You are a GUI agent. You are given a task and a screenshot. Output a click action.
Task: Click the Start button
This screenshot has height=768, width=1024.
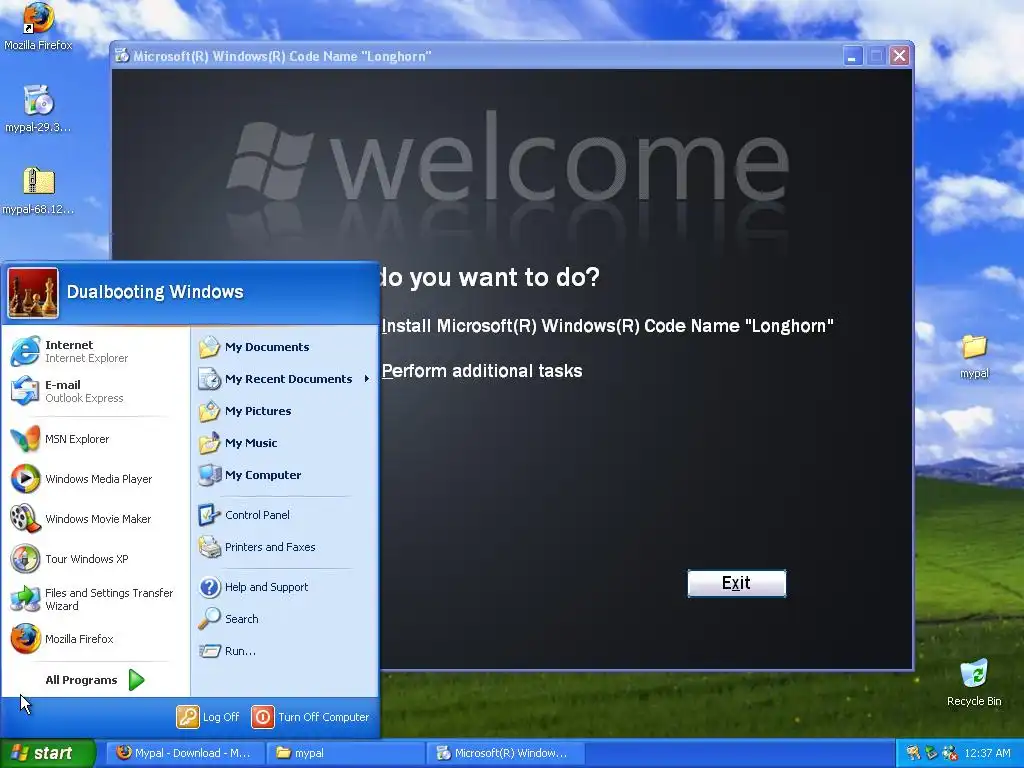(48, 753)
